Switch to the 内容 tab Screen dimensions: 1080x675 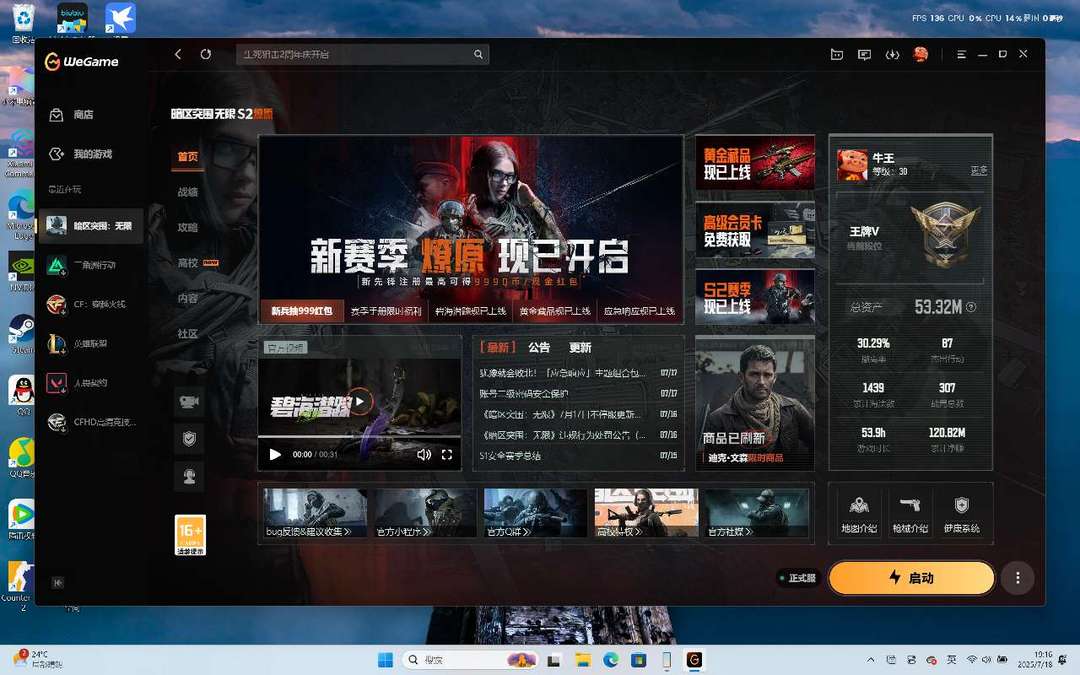click(187, 298)
